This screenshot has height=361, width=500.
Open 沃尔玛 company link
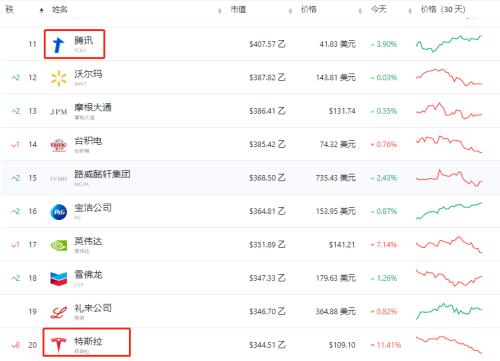(x=88, y=74)
